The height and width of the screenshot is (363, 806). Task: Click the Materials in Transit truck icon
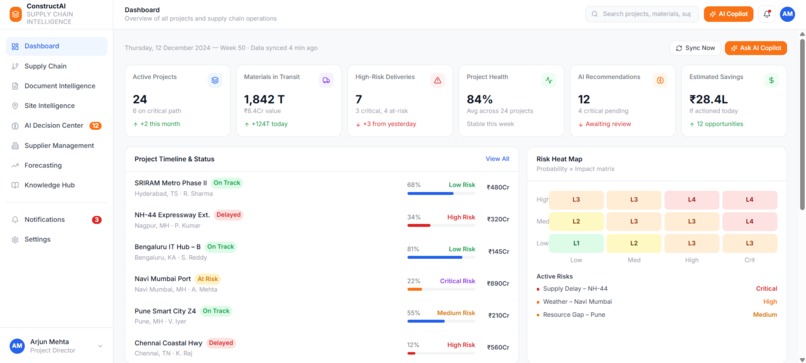tap(326, 80)
